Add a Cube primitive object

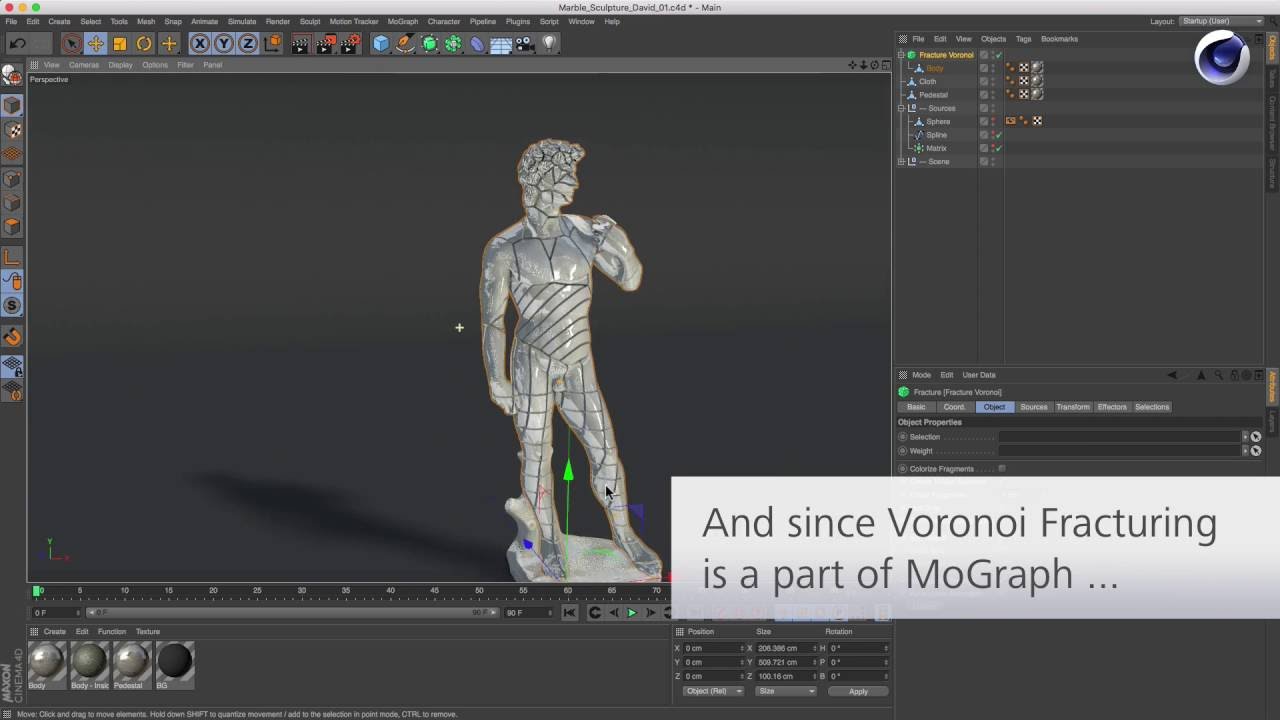tap(381, 43)
